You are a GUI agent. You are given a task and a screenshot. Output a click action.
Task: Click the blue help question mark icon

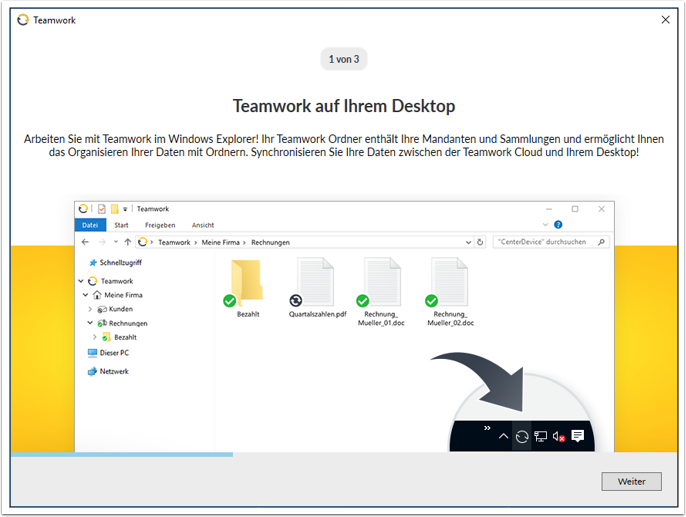[x=558, y=224]
